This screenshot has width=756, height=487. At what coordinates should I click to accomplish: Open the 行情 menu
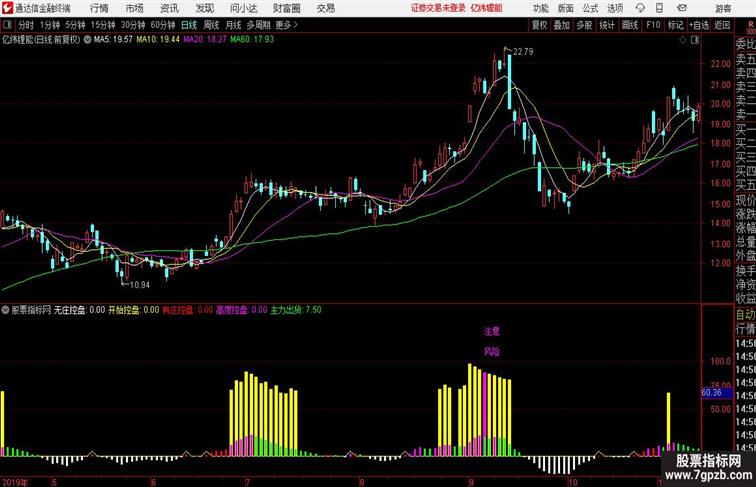pyautogui.click(x=99, y=8)
